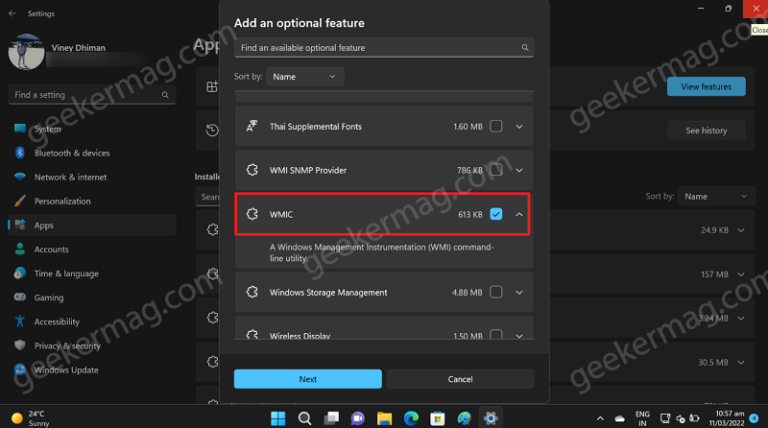Open Bluetooth & devices settings
768x428 pixels.
coord(72,153)
